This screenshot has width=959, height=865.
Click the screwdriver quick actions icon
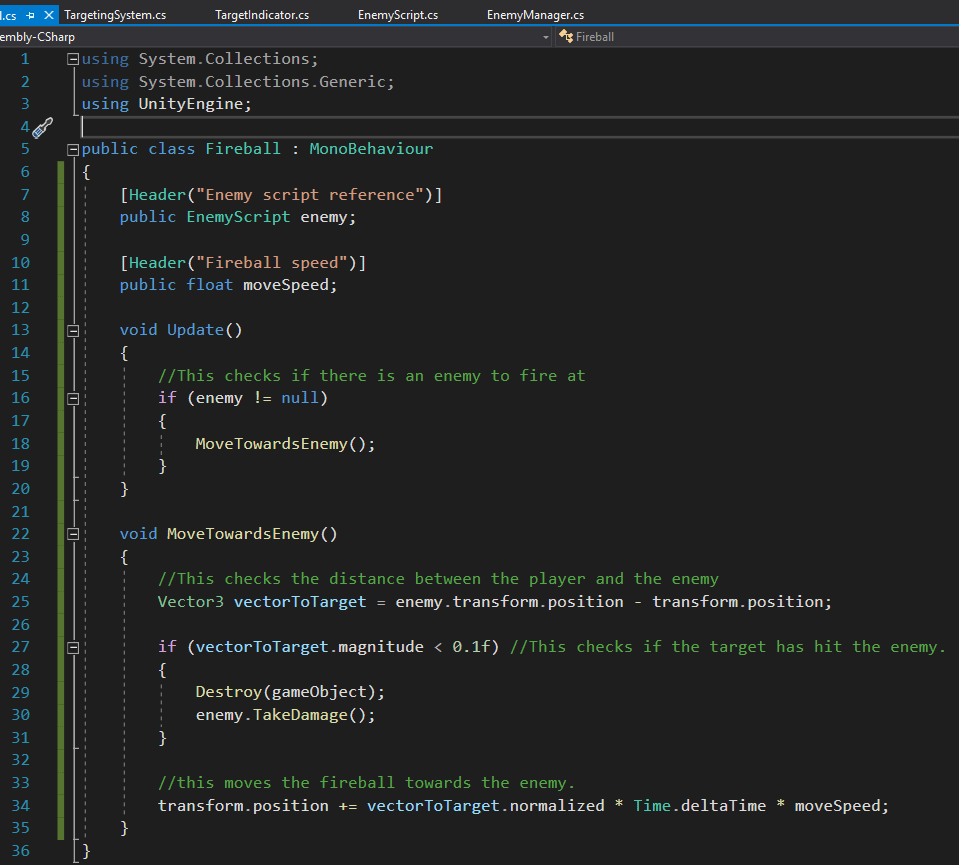coord(42,127)
